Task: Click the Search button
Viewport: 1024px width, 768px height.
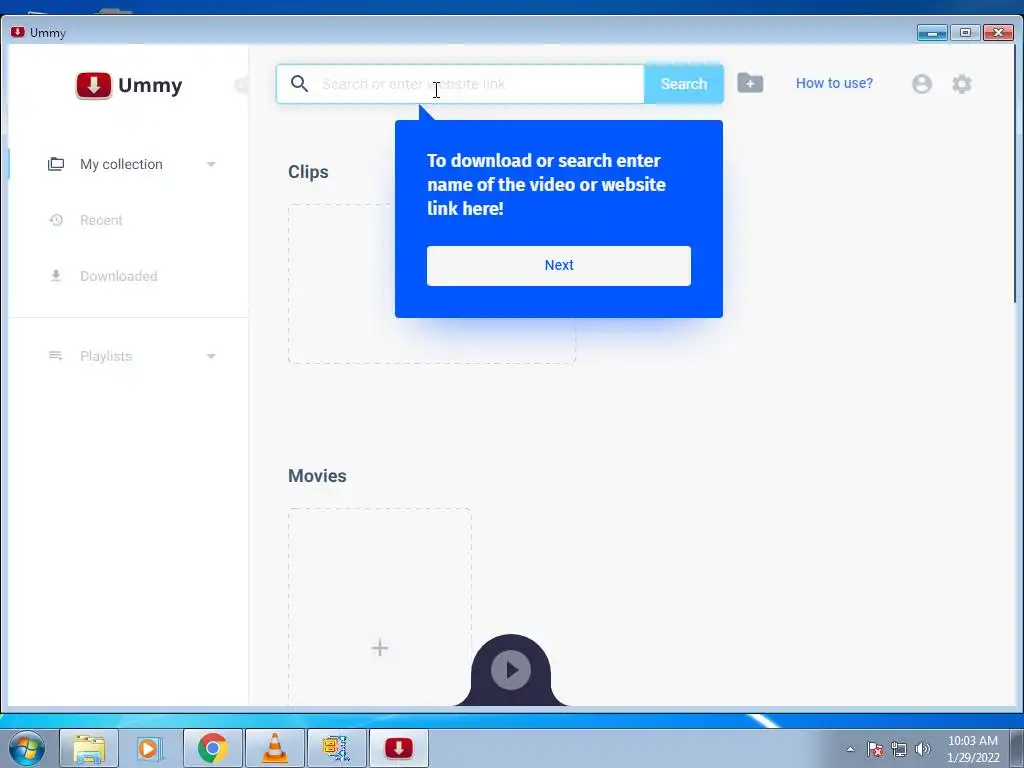Action: [683, 84]
